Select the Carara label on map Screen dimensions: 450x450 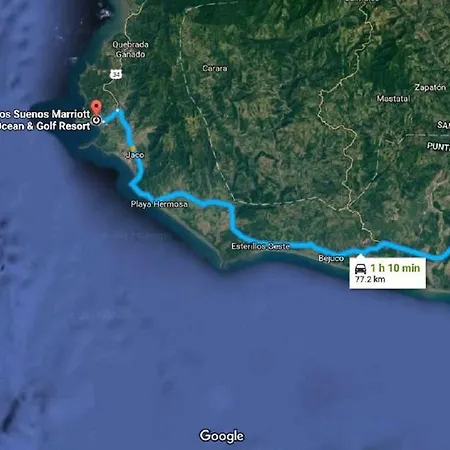(x=215, y=68)
